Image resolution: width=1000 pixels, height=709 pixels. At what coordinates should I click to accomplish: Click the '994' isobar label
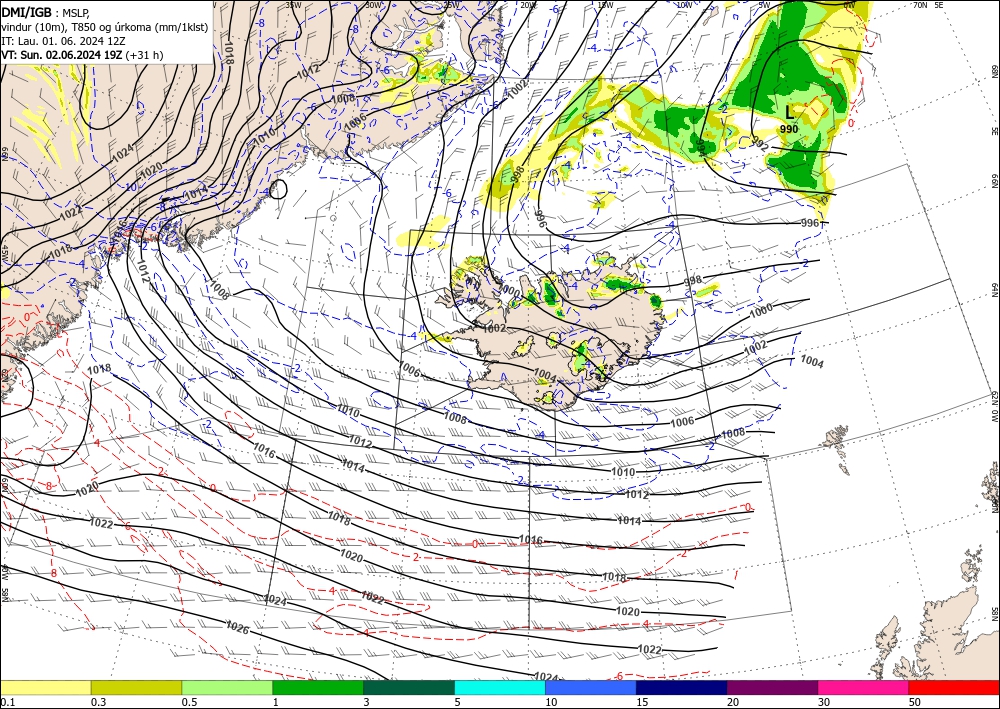(x=700, y=148)
